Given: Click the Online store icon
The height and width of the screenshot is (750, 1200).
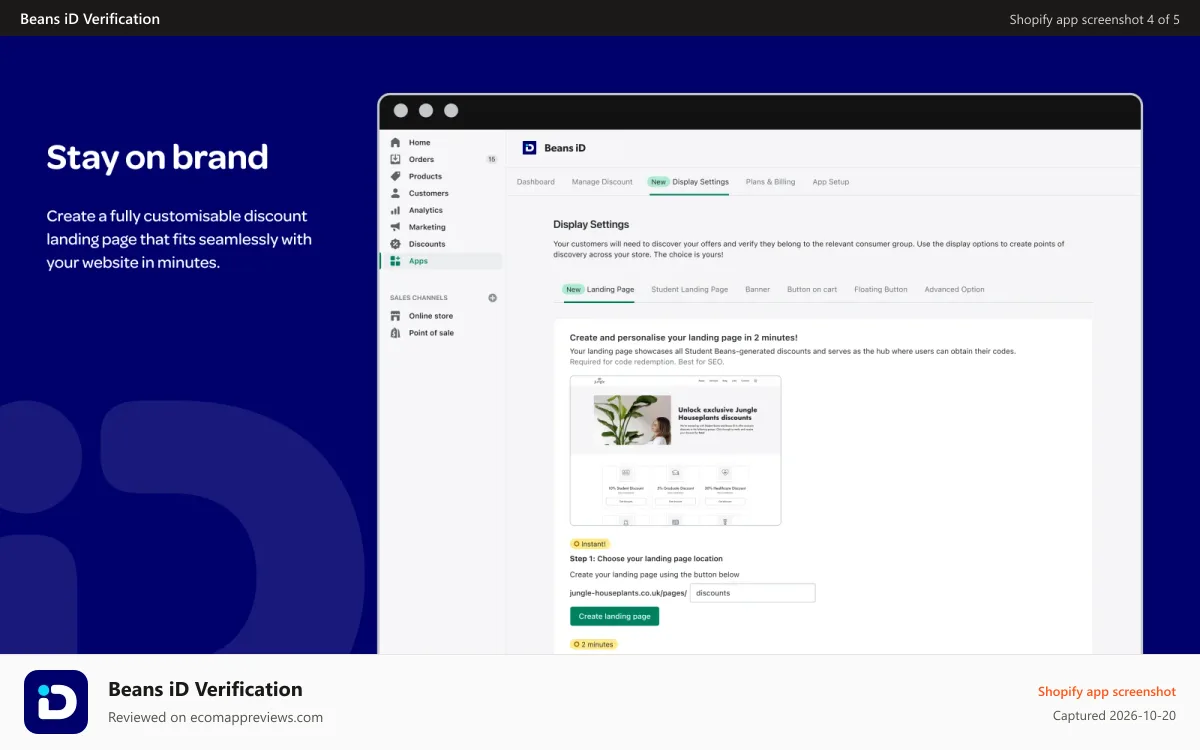Looking at the screenshot, I should (395, 316).
